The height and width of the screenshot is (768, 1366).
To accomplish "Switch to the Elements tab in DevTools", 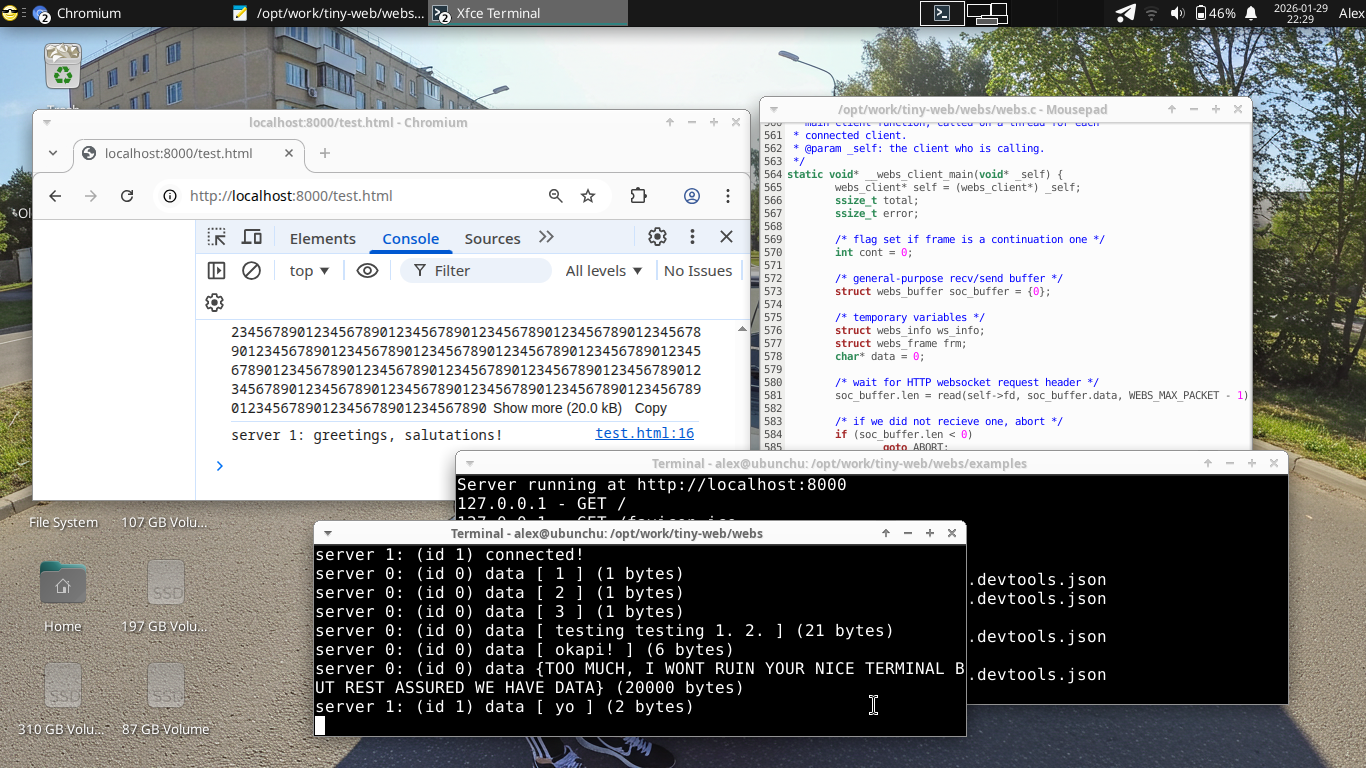I will (x=322, y=238).
